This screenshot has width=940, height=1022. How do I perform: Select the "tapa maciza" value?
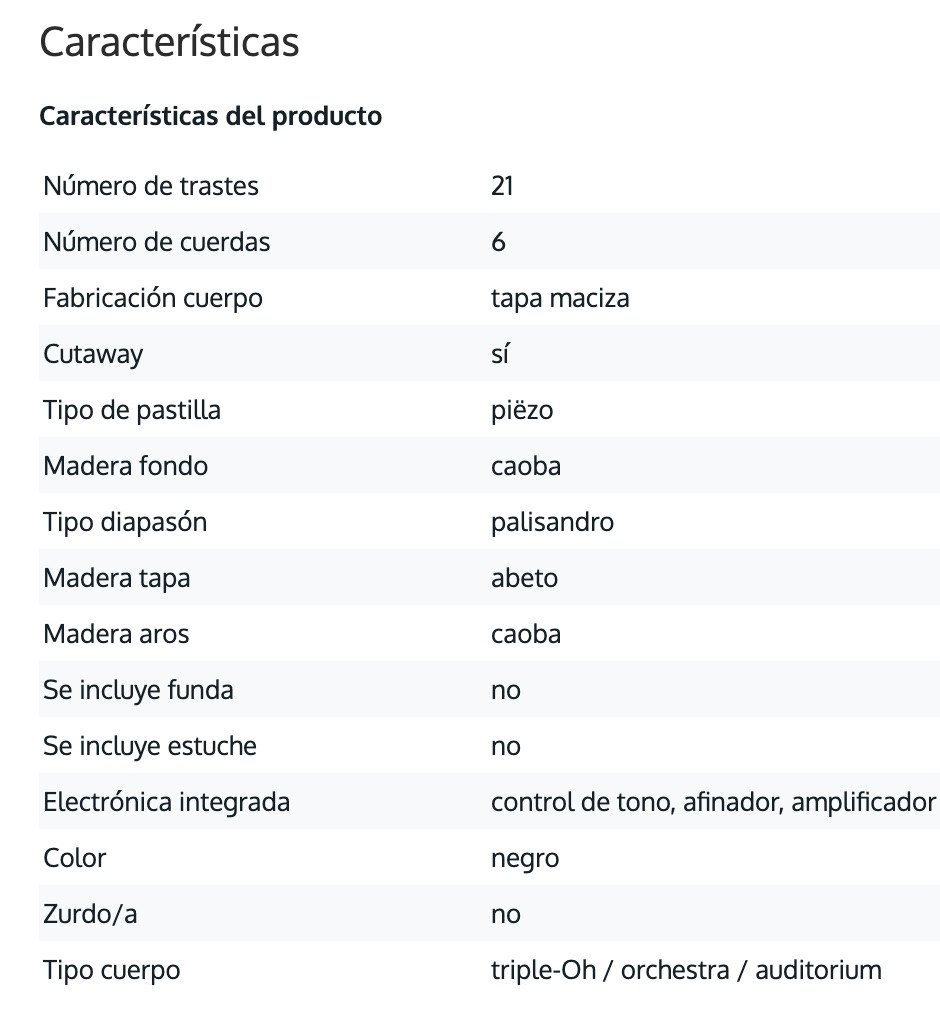pos(560,298)
